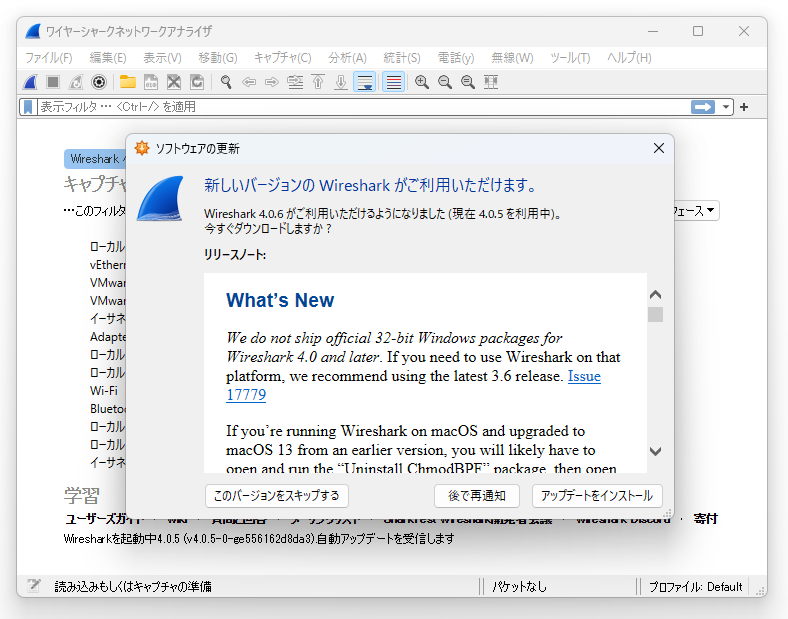
Task: Start capturing packets with the shark fin icon
Action: click(x=31, y=82)
